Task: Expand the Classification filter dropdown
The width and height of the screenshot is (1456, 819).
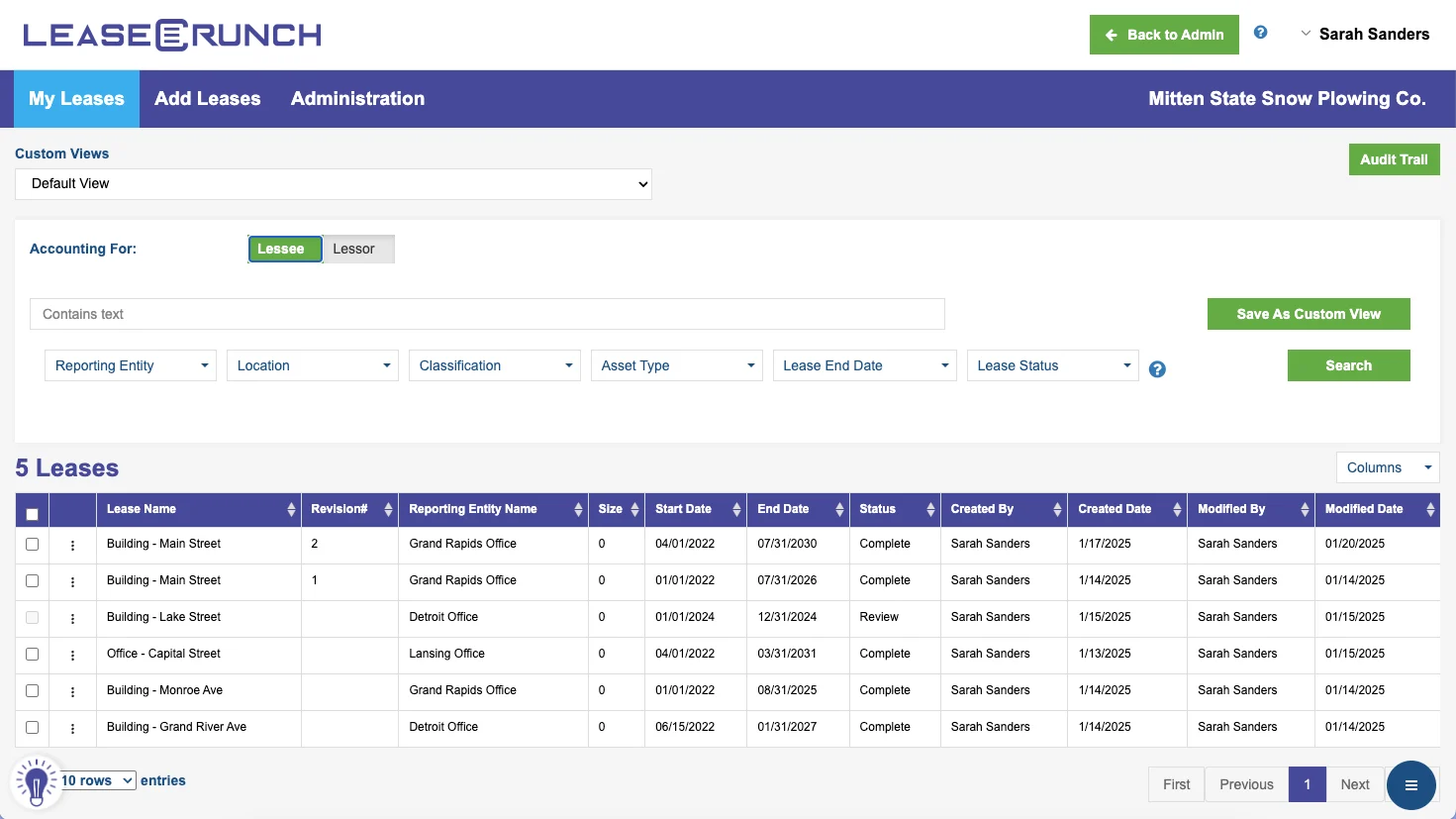Action: tap(495, 365)
